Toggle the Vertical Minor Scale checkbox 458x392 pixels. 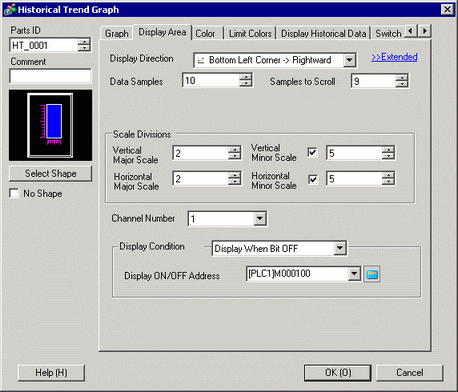click(312, 153)
